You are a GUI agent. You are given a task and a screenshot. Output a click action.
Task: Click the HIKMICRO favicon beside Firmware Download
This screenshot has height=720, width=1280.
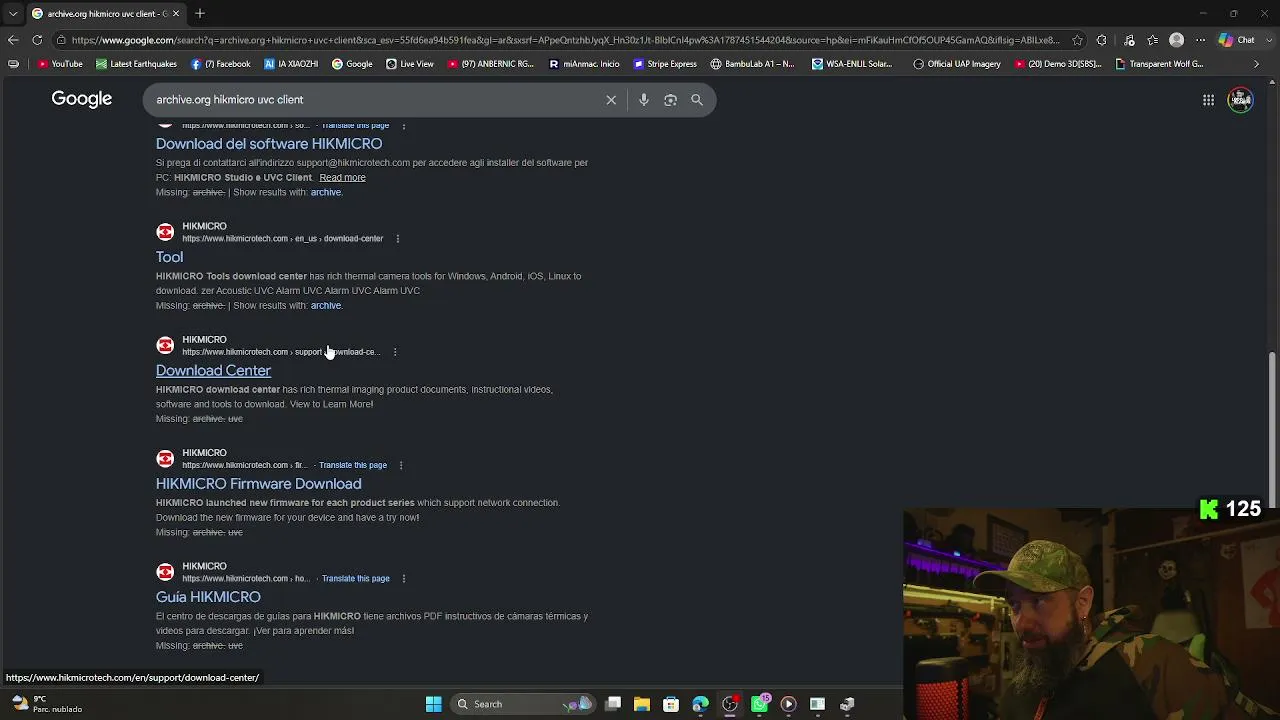pos(165,459)
